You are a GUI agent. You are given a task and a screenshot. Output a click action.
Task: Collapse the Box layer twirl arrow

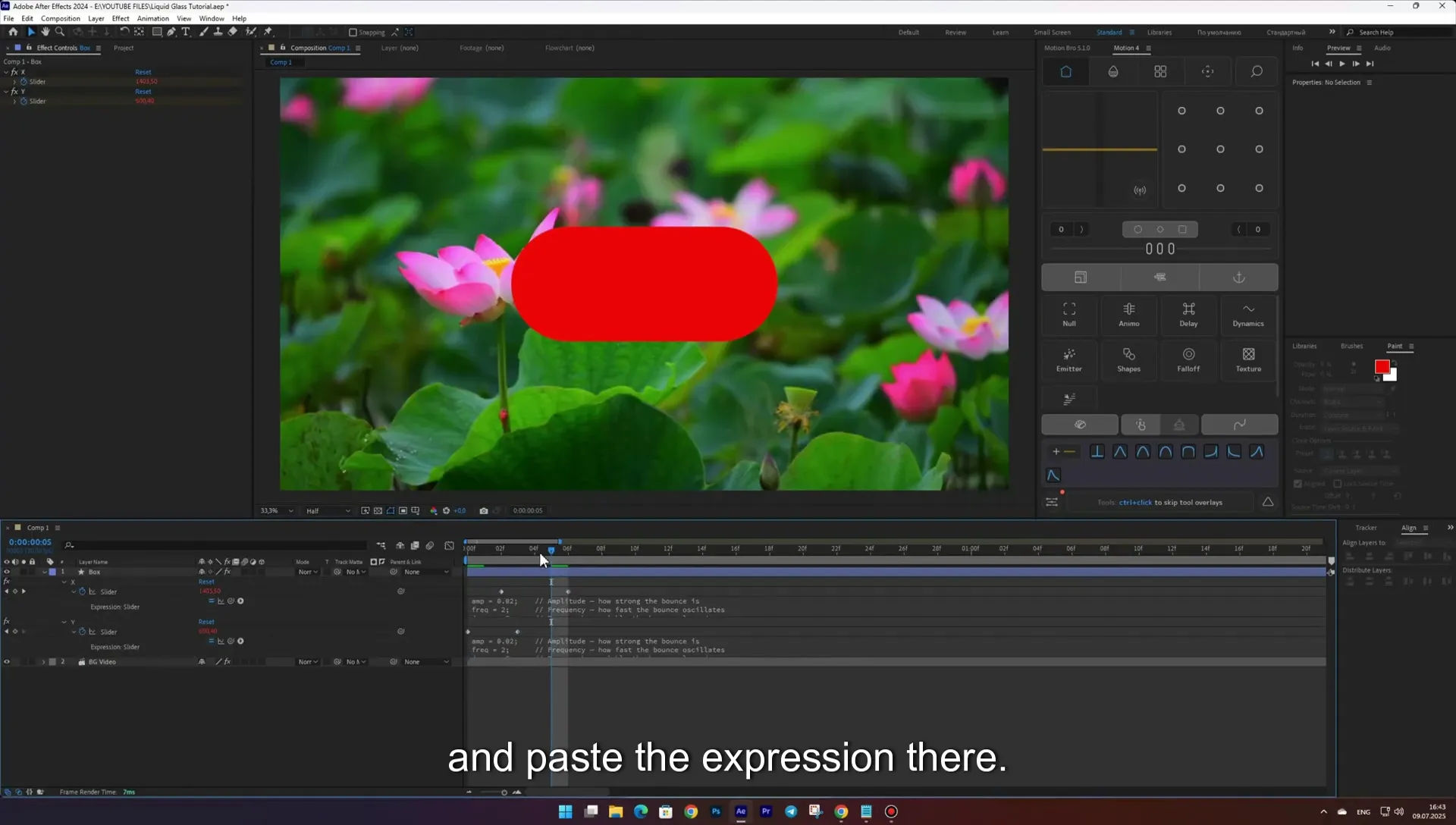(43, 572)
